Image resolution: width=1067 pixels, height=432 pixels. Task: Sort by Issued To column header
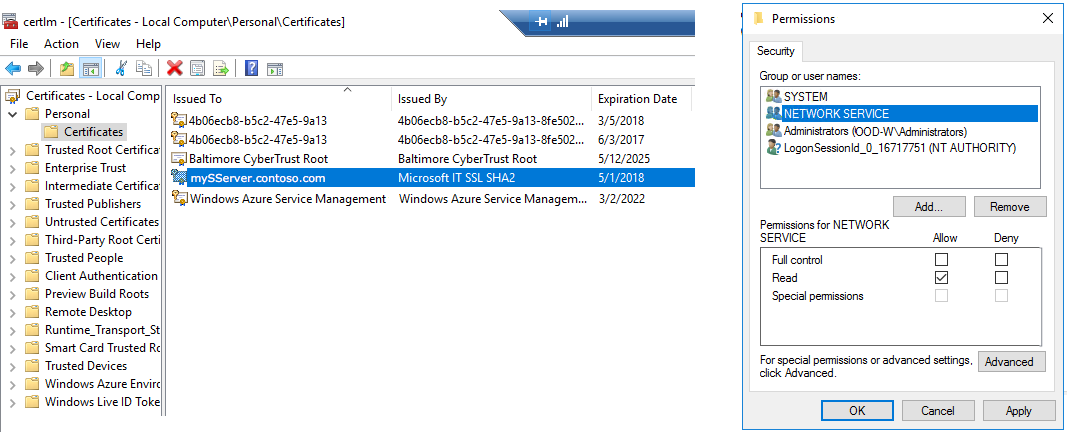(279, 99)
